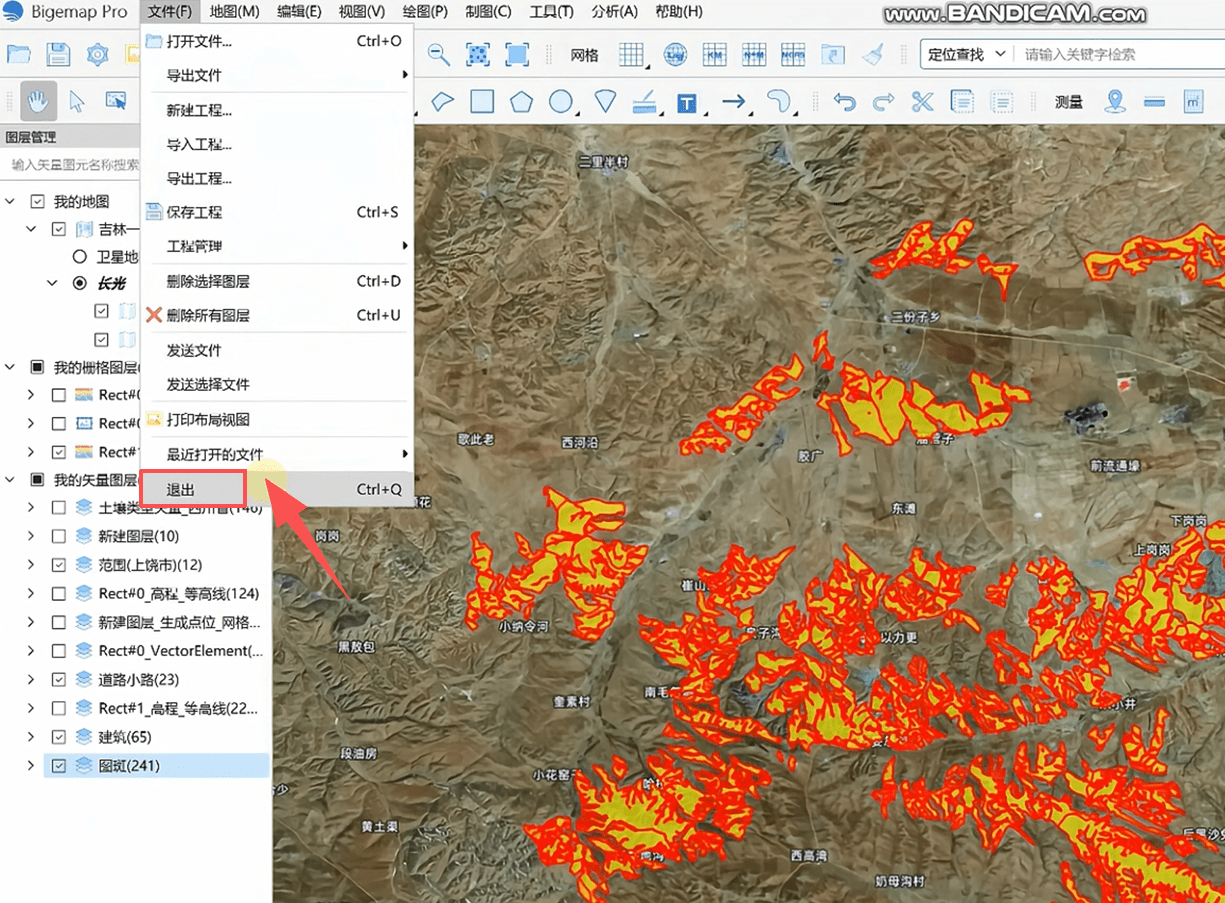Open the 编辑(E) menu
Screen dimensions: 1225x903
tap(299, 12)
